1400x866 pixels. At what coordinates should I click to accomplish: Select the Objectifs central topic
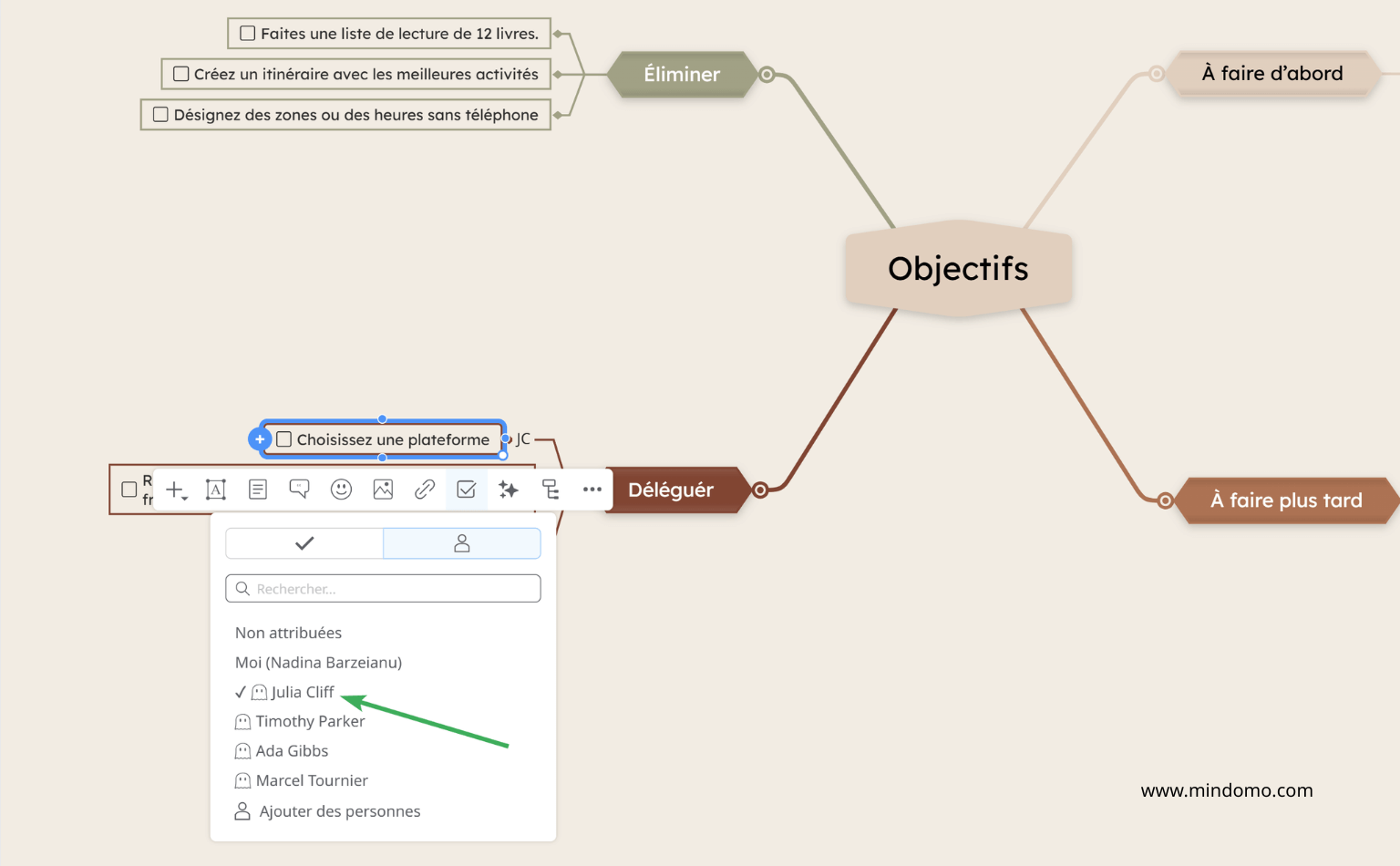pos(958,269)
